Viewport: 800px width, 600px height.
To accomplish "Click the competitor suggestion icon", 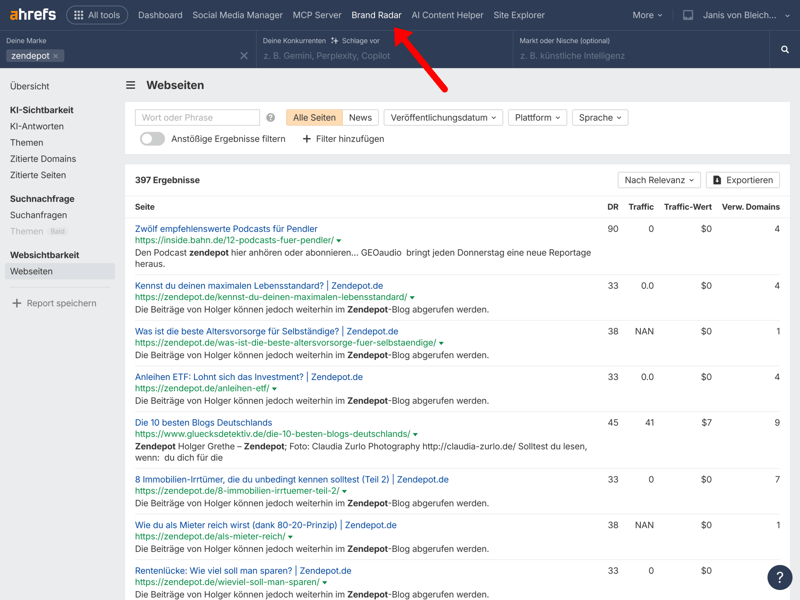I will (335, 41).
